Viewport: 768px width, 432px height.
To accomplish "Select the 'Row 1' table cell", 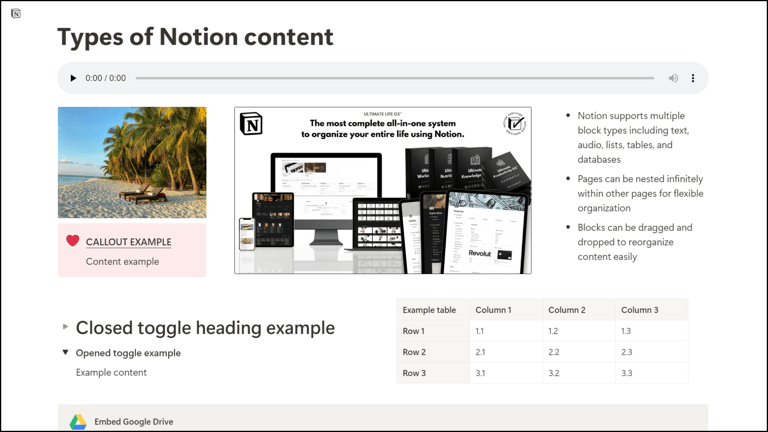I will (433, 331).
